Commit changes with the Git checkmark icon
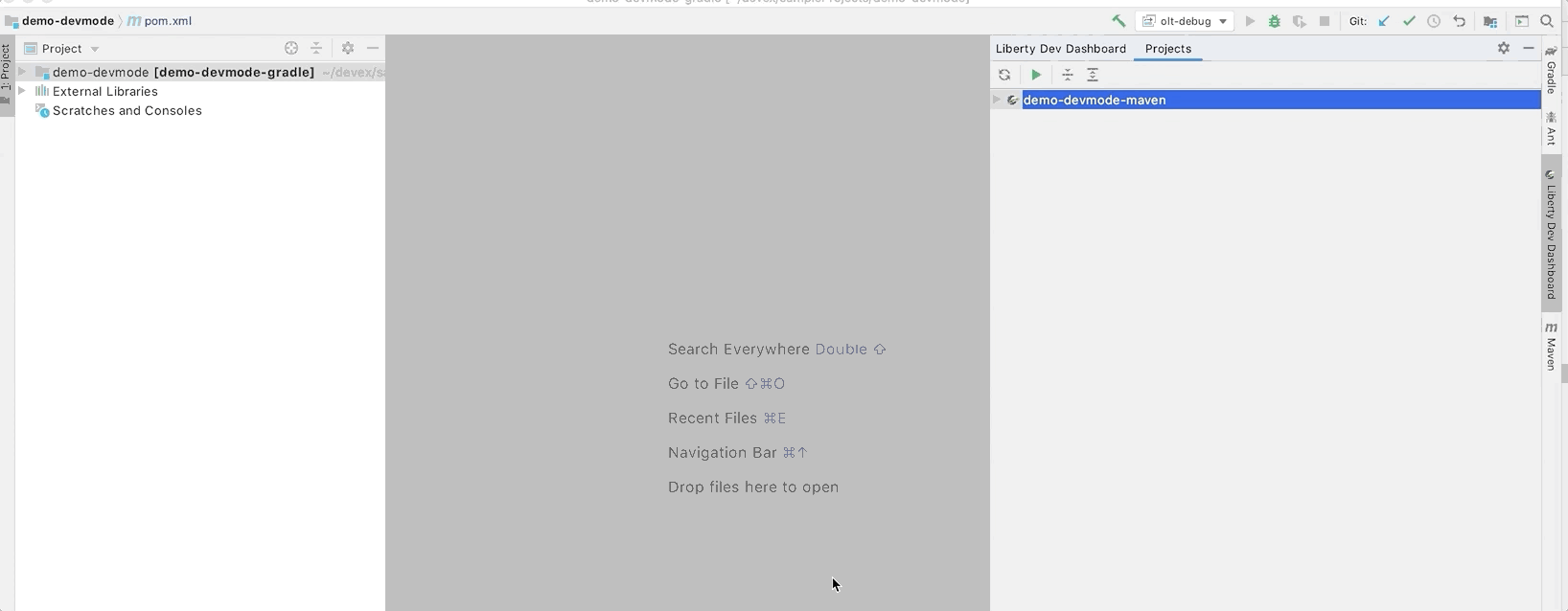The height and width of the screenshot is (611, 1568). tap(1408, 21)
